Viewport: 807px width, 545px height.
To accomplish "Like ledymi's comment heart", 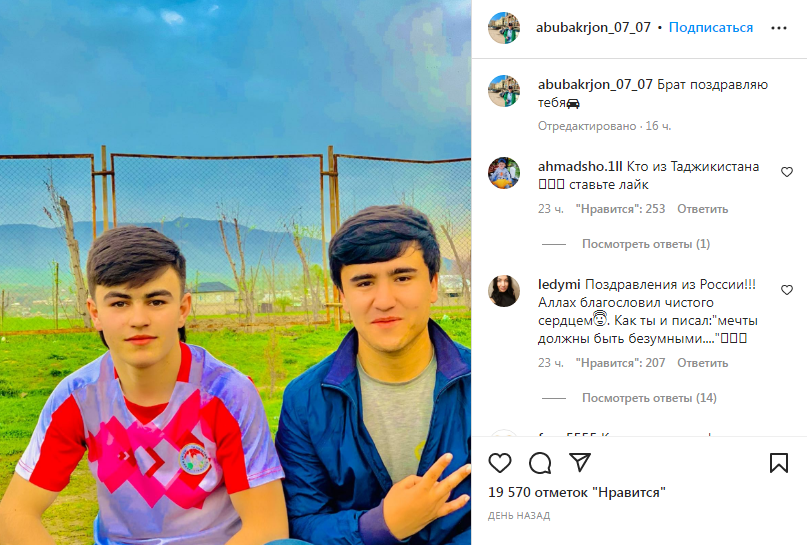I will pos(786,290).
